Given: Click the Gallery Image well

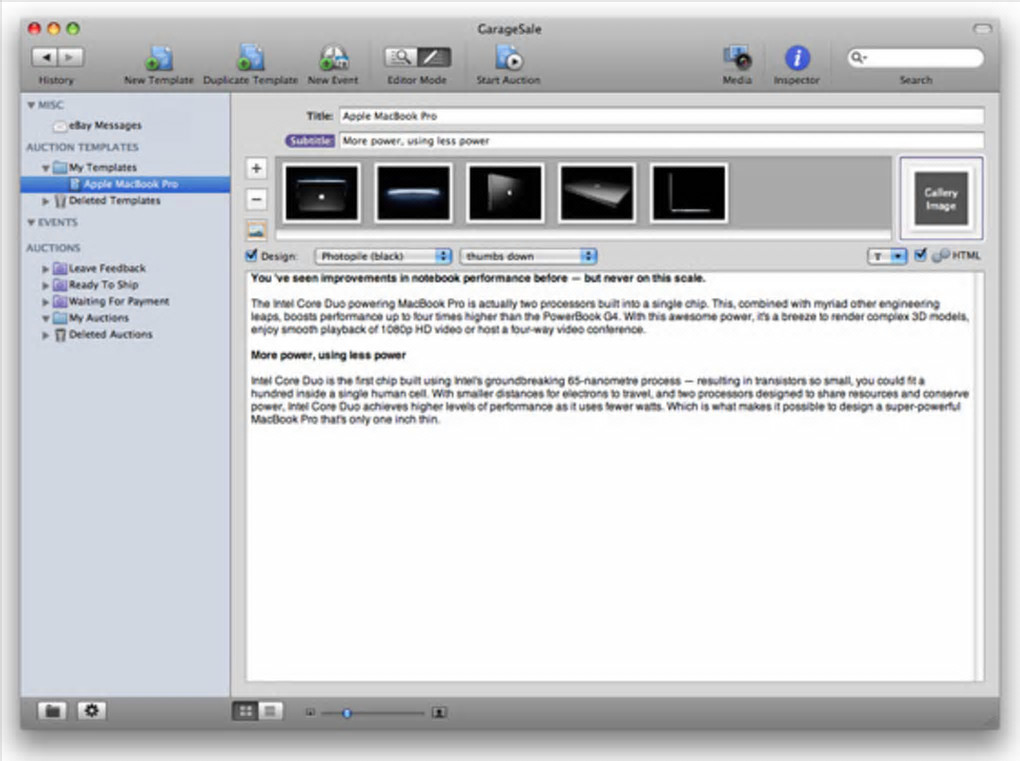Looking at the screenshot, I should tap(941, 198).
